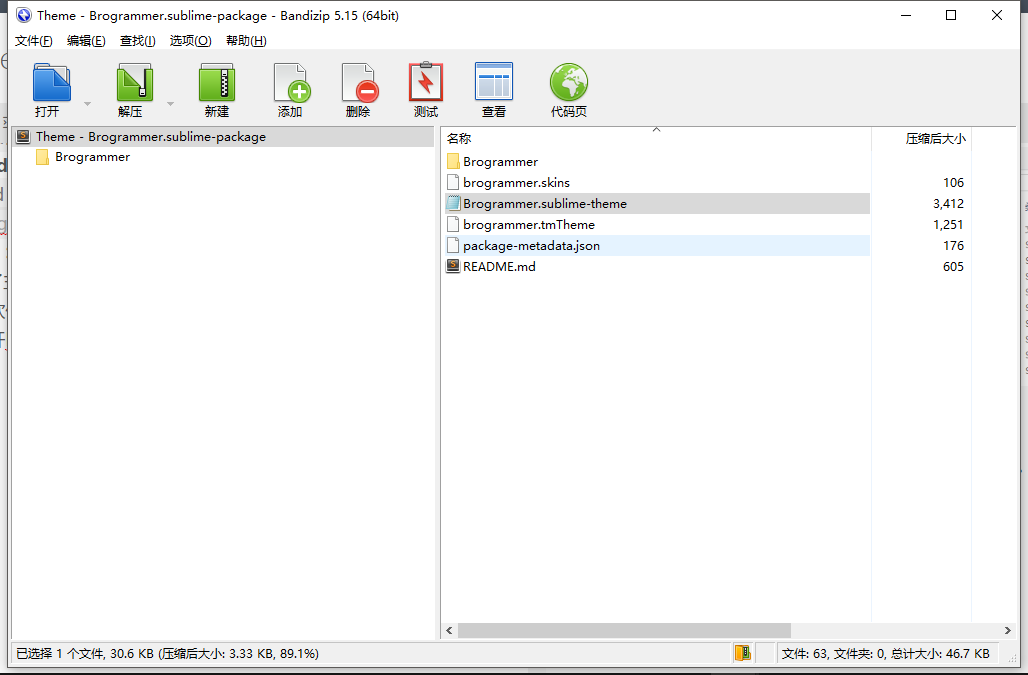This screenshot has height=675, width=1028.
Task: Click the file count summary in status bar
Action: pyautogui.click(x=885, y=653)
